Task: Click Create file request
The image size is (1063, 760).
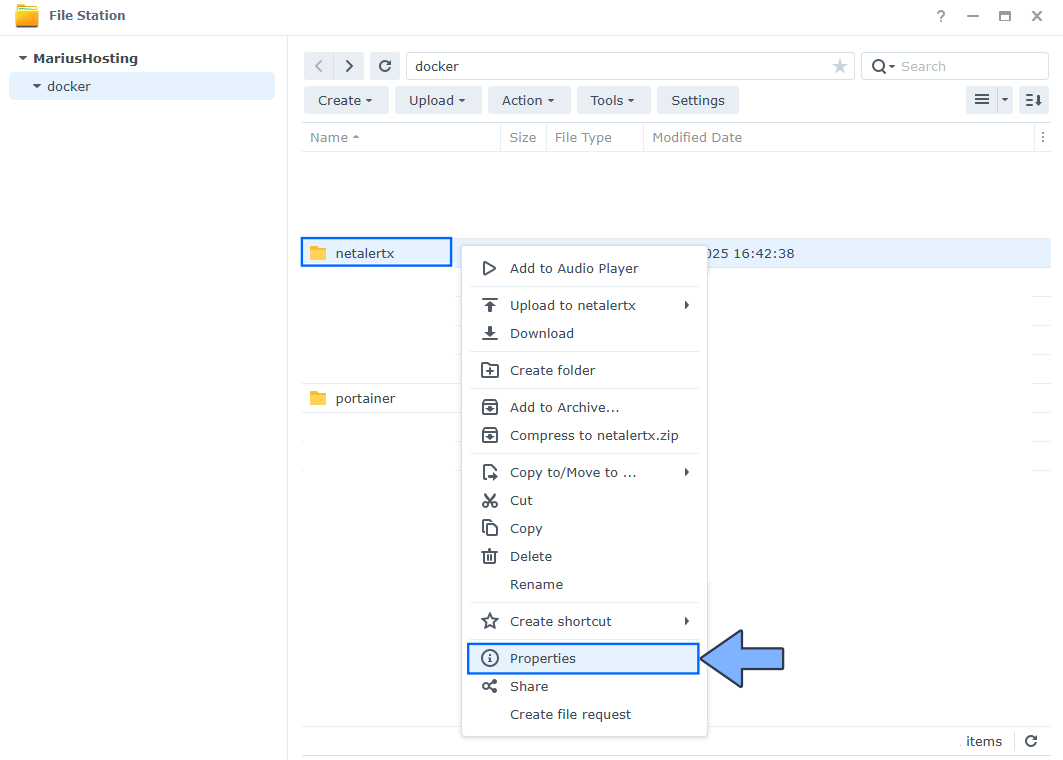Action: coord(571,714)
